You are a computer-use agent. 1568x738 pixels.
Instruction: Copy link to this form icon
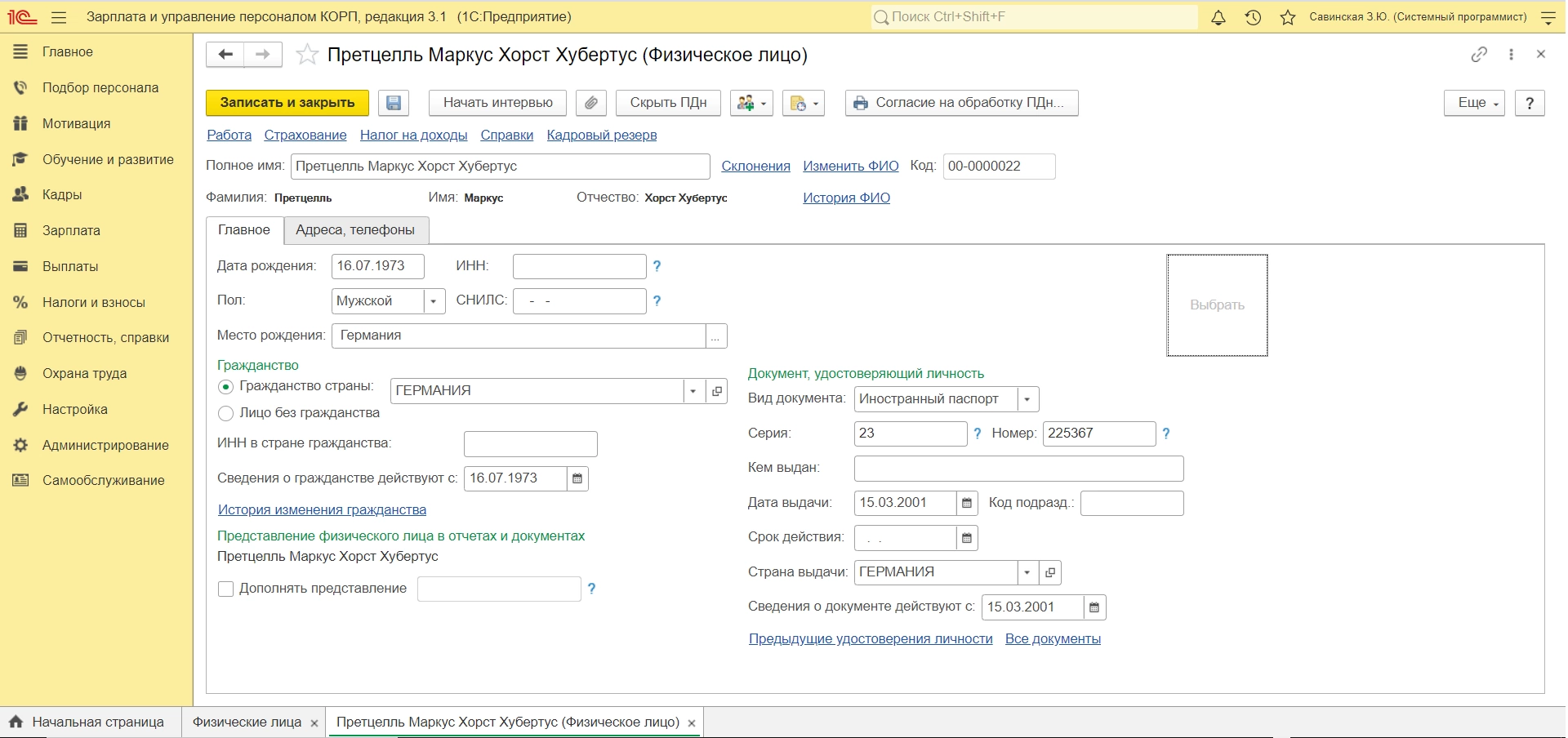(x=1479, y=55)
